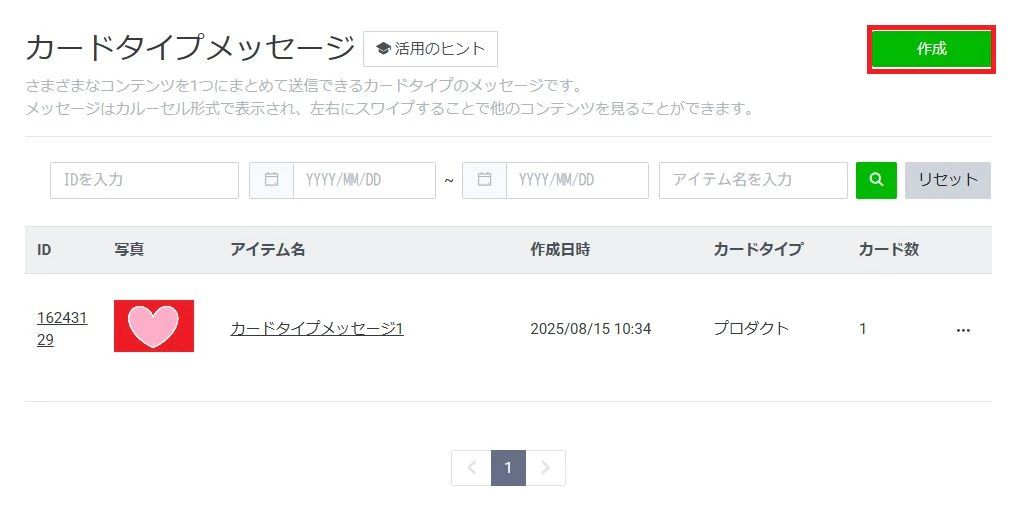Click the カードタイプ column header
The height and width of the screenshot is (513, 1025).
pyautogui.click(x=758, y=250)
